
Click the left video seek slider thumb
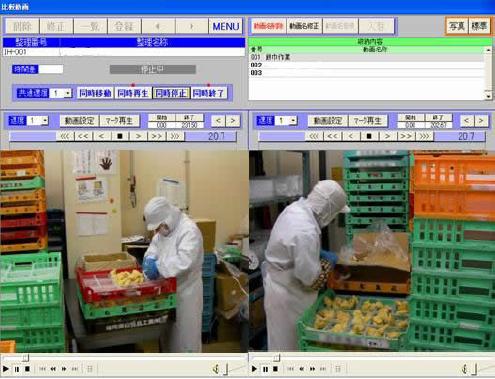click(x=25, y=358)
